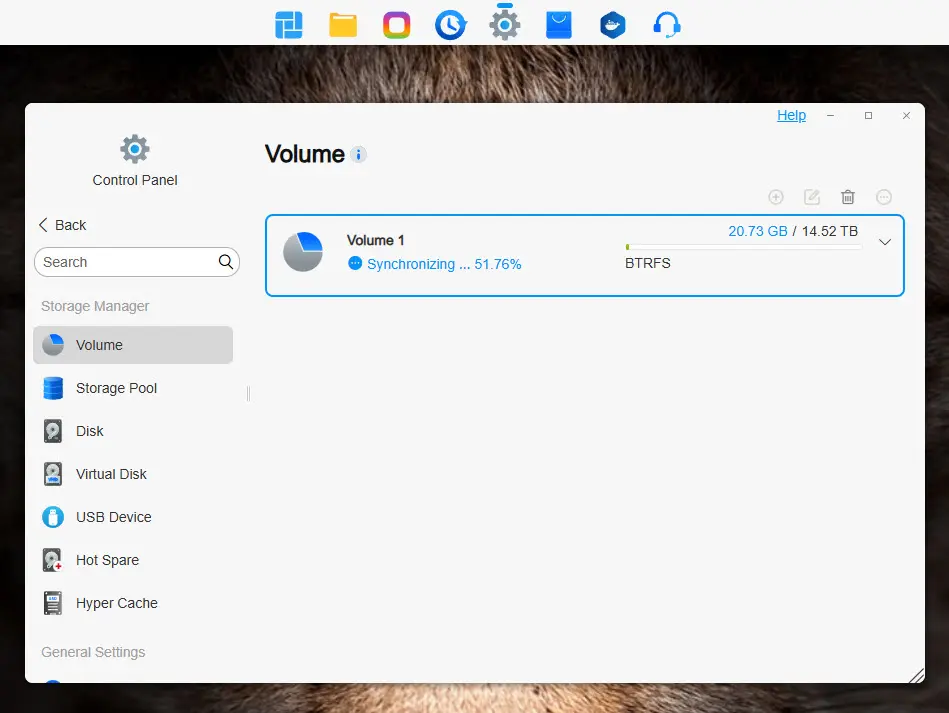Open the Help link
Viewport: 949px width, 713px height.
coord(791,115)
